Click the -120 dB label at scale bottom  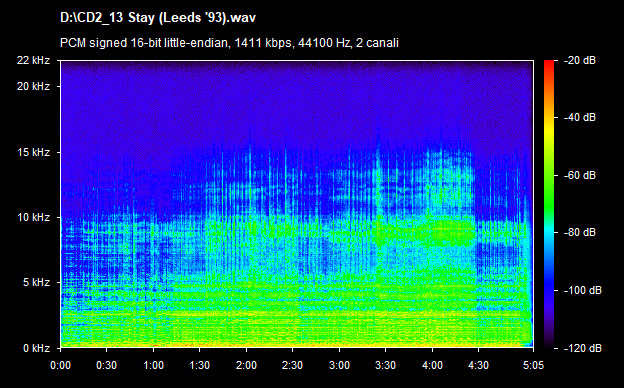click(583, 348)
